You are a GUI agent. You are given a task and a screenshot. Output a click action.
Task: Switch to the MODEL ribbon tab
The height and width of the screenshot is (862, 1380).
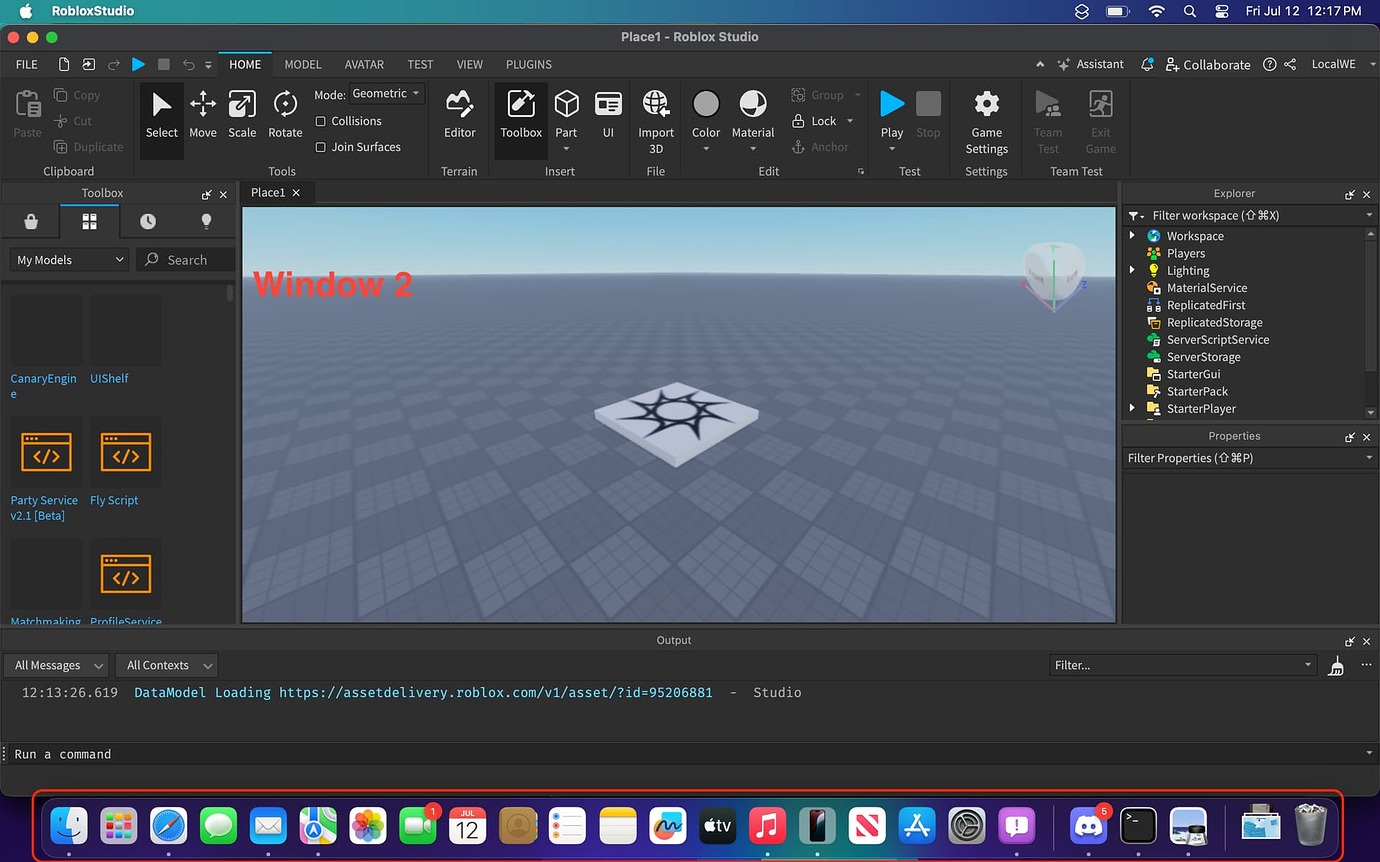(x=302, y=64)
